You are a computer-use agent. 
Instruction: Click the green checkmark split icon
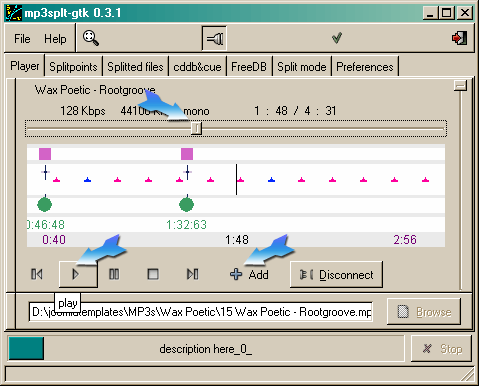pos(337,38)
